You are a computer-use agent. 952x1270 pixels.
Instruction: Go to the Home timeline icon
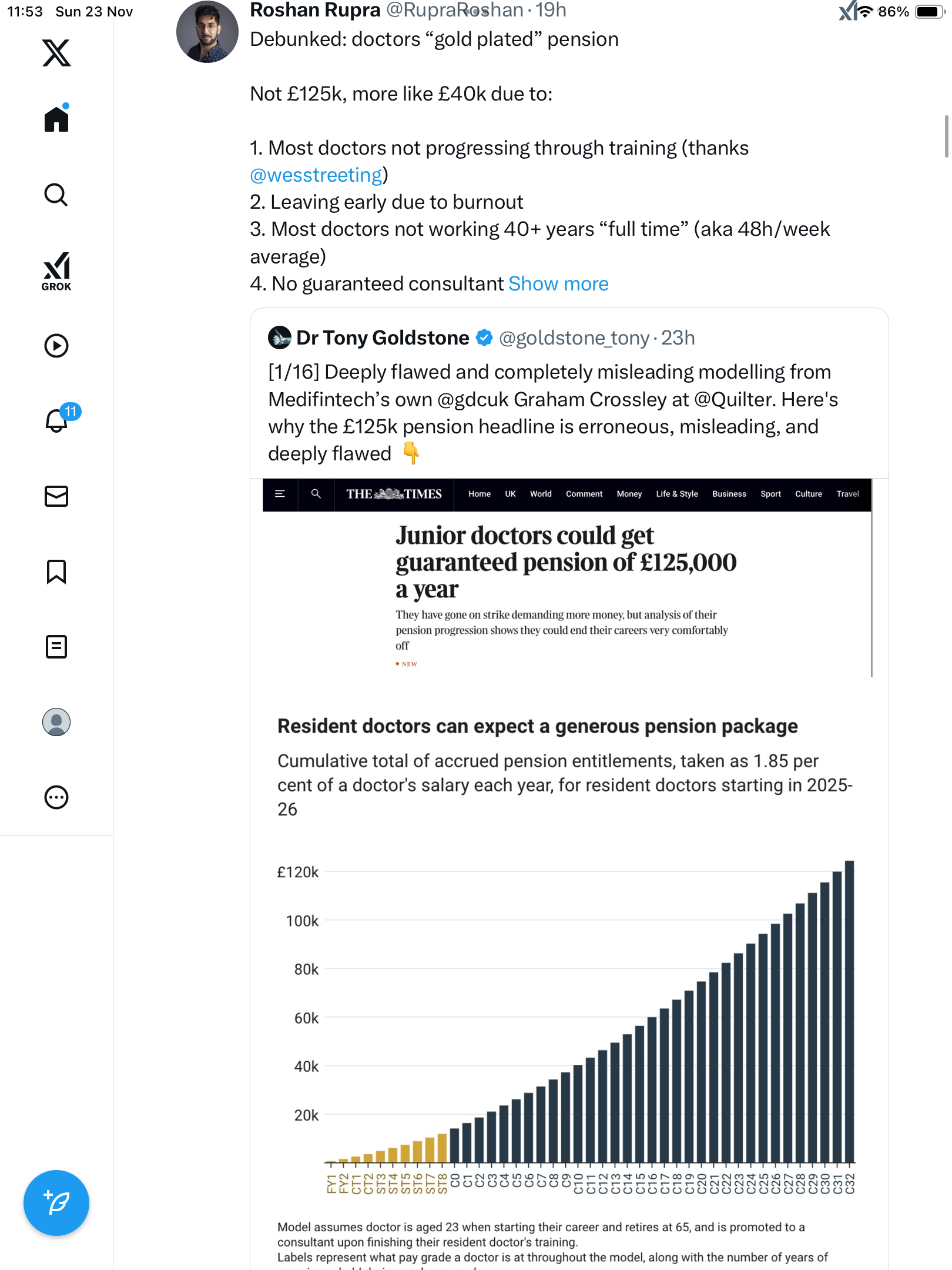[x=56, y=119]
